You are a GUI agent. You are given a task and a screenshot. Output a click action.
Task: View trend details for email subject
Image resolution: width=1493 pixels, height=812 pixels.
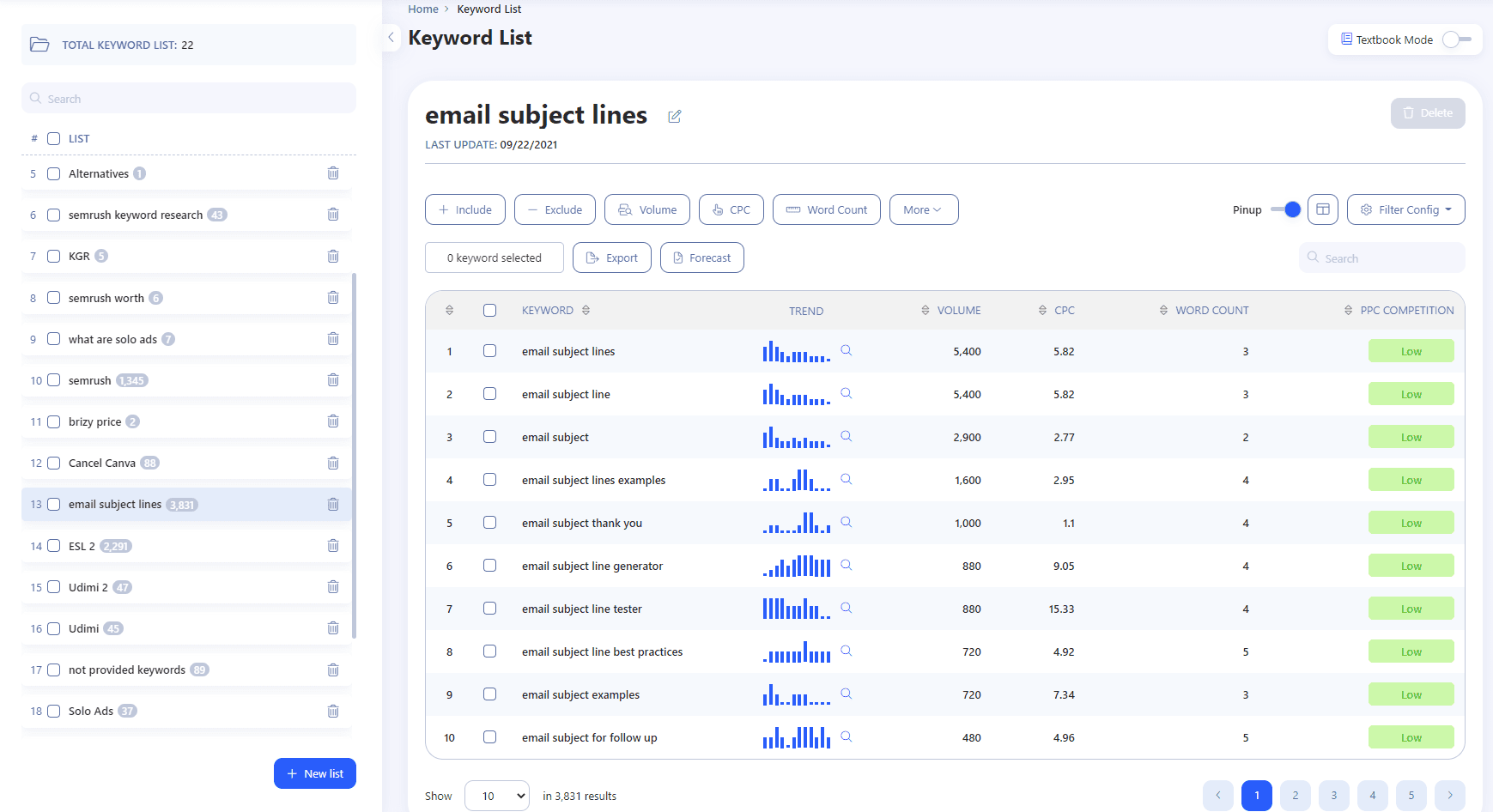click(x=846, y=436)
